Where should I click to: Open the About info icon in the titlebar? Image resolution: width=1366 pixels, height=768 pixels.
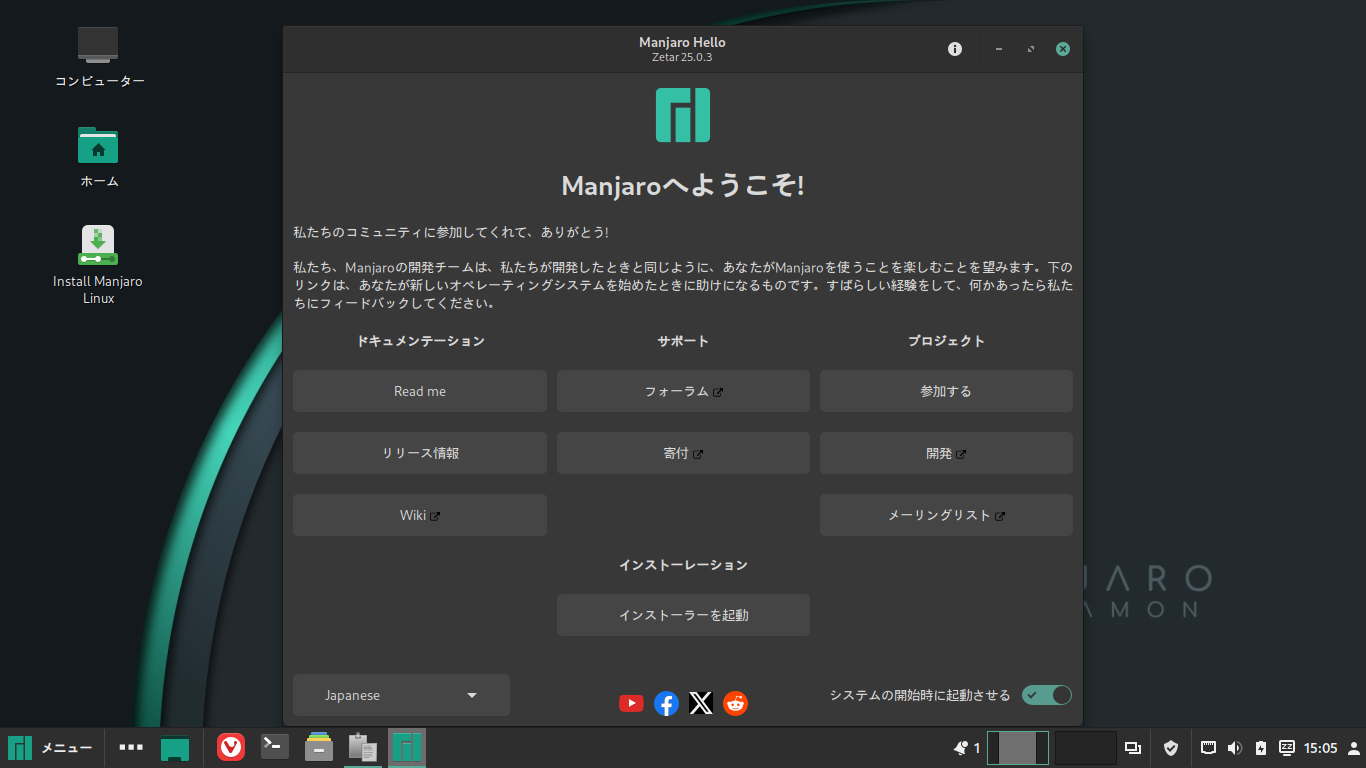pos(955,49)
